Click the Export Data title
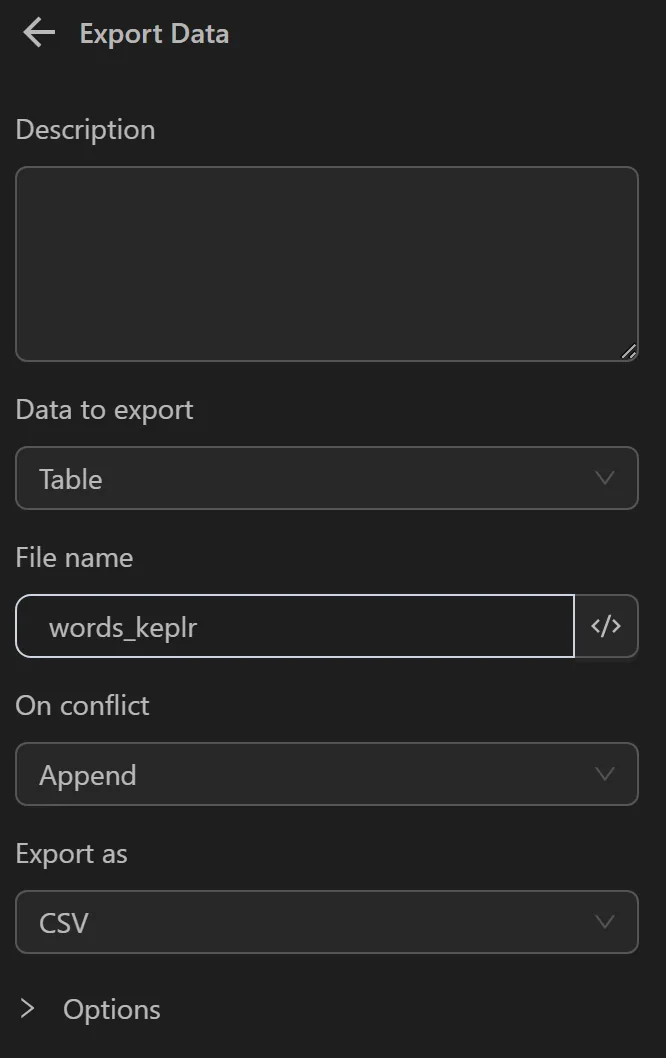The height and width of the screenshot is (1058, 666). [153, 33]
